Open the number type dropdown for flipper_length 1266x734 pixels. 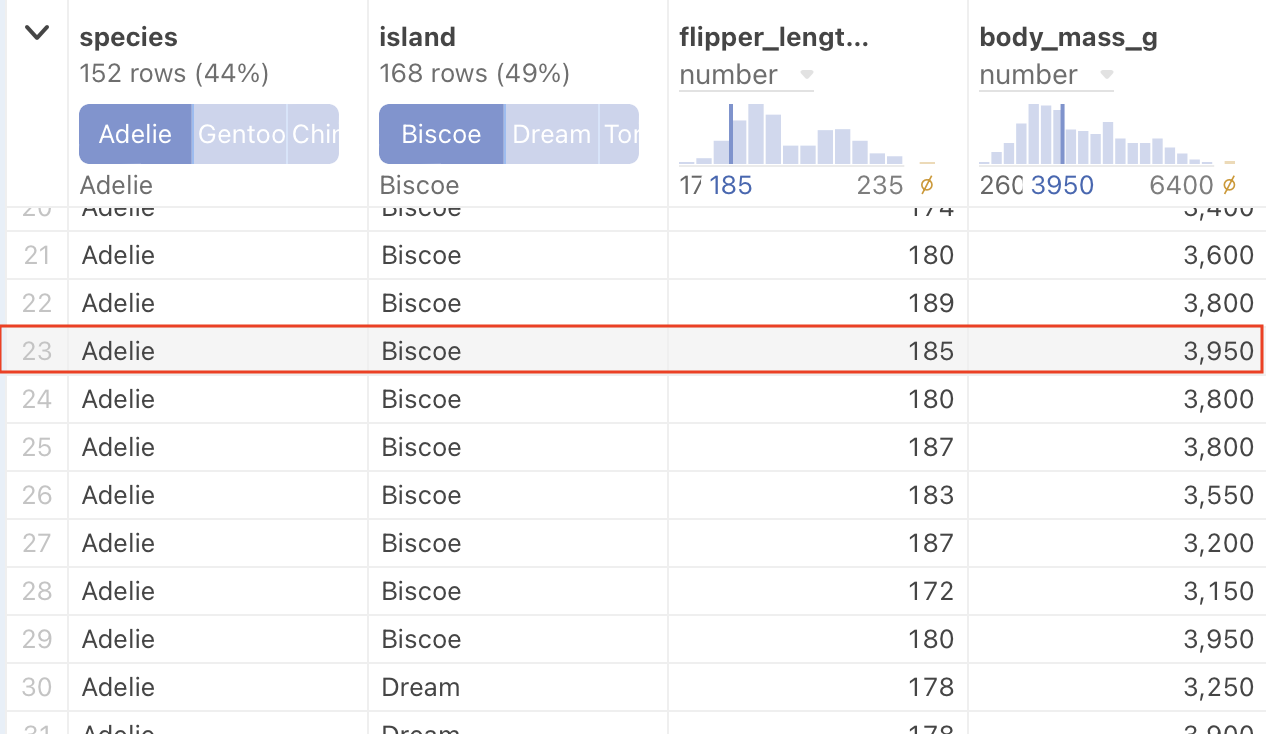806,74
